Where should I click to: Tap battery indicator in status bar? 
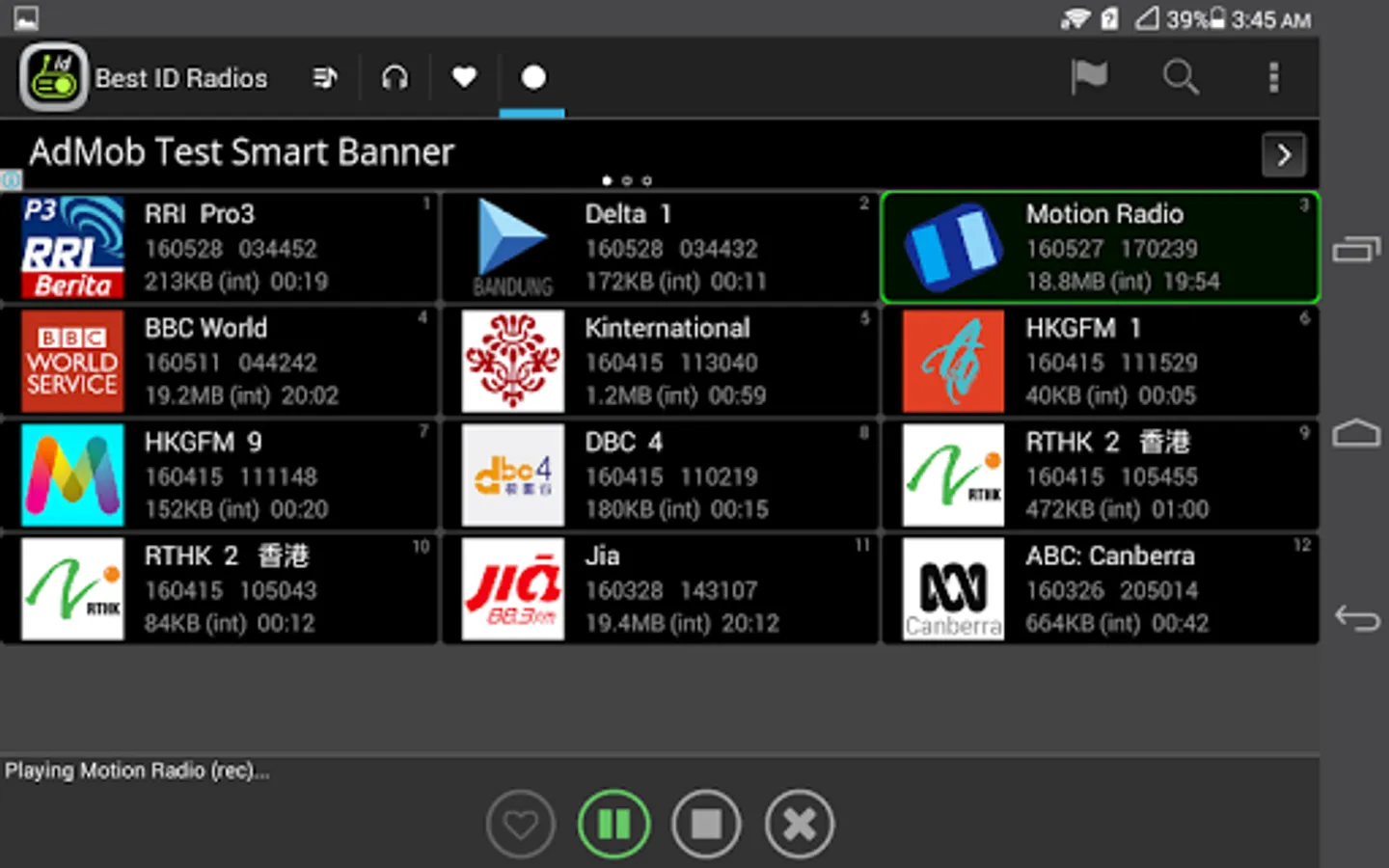click(x=1218, y=18)
